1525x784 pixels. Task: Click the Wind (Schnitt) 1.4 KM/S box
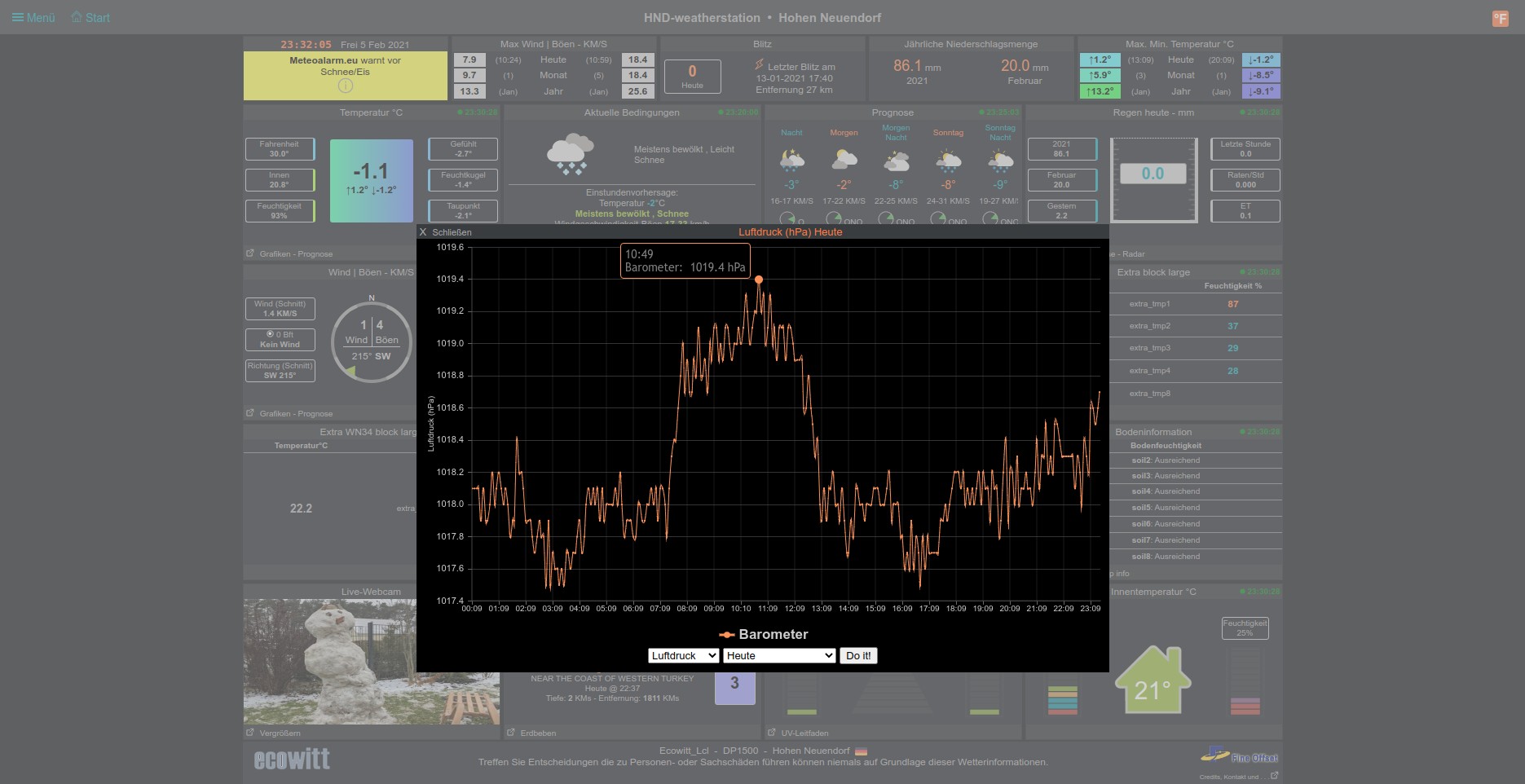(280, 309)
